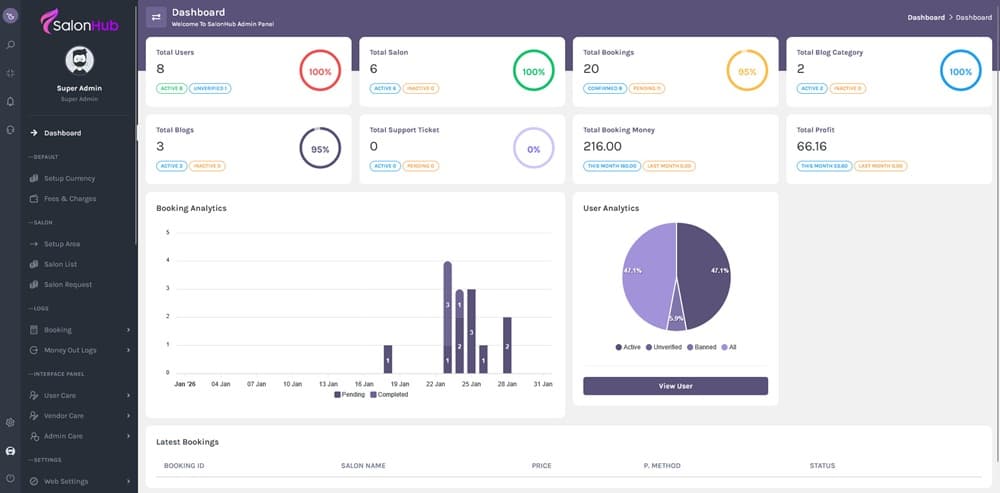The image size is (1000, 493).
Task: Click the Super Admin profile avatar
Action: 81,61
